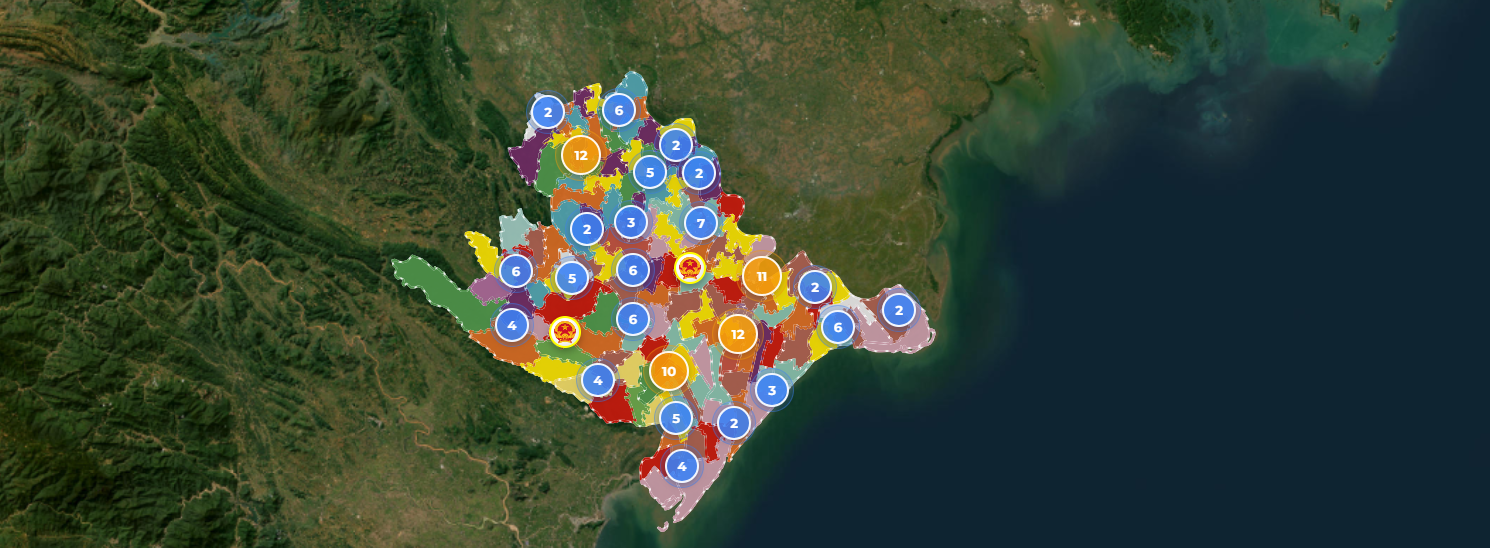
Task: Select the national emblem marker in the western area
Action: click(565, 332)
